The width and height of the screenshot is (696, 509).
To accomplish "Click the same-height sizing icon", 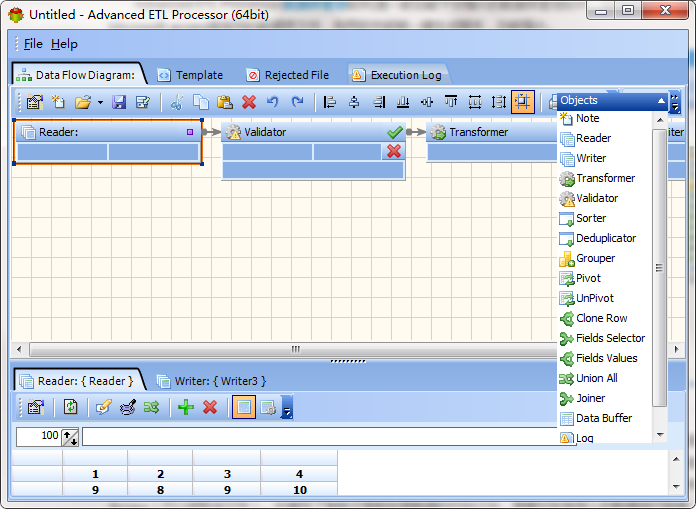I will tap(499, 102).
